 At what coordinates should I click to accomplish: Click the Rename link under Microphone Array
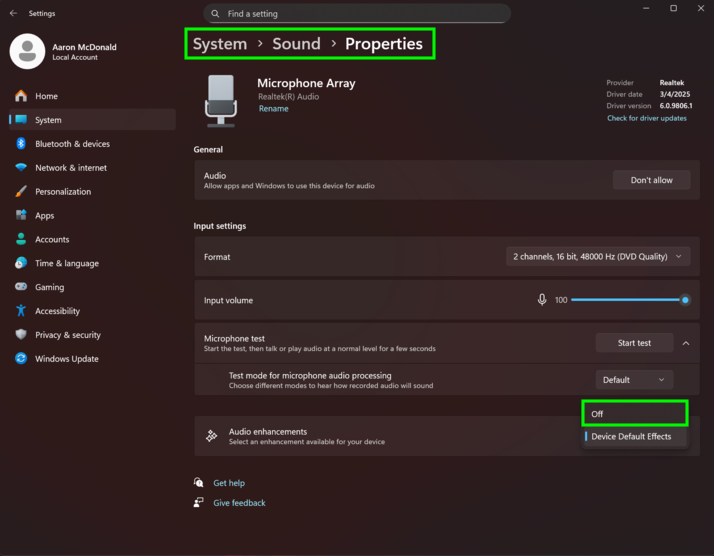(273, 109)
